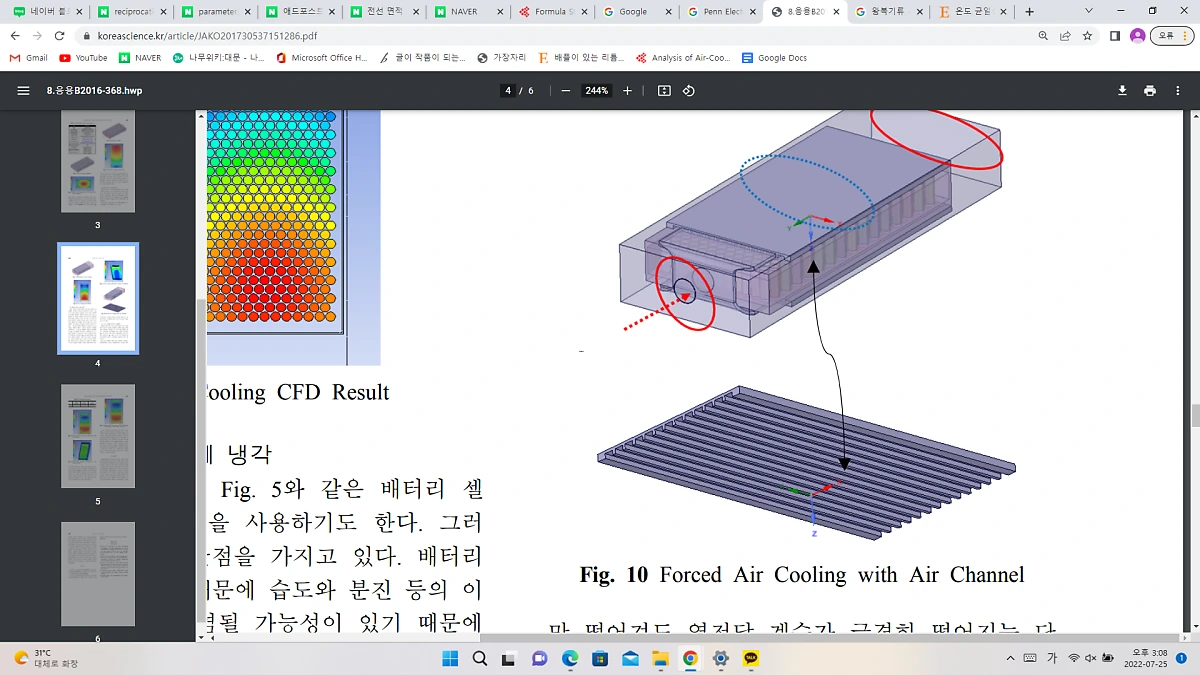This screenshot has height=675, width=1200.
Task: Open Wi-Fi network icon in tray
Action: 1074,658
